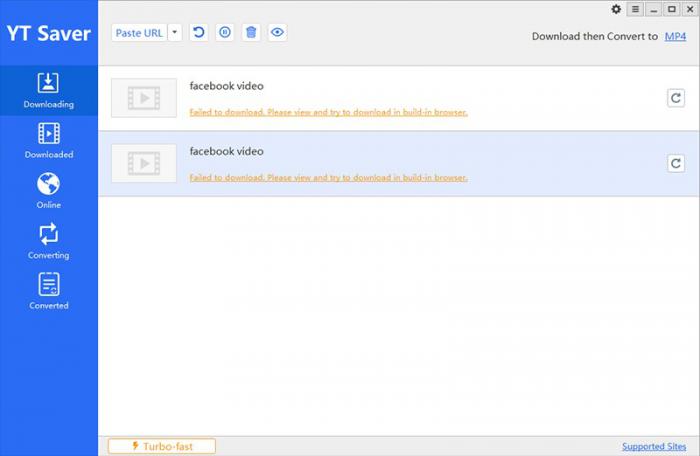
Task: Click the second facebook video title
Action: pos(226,151)
